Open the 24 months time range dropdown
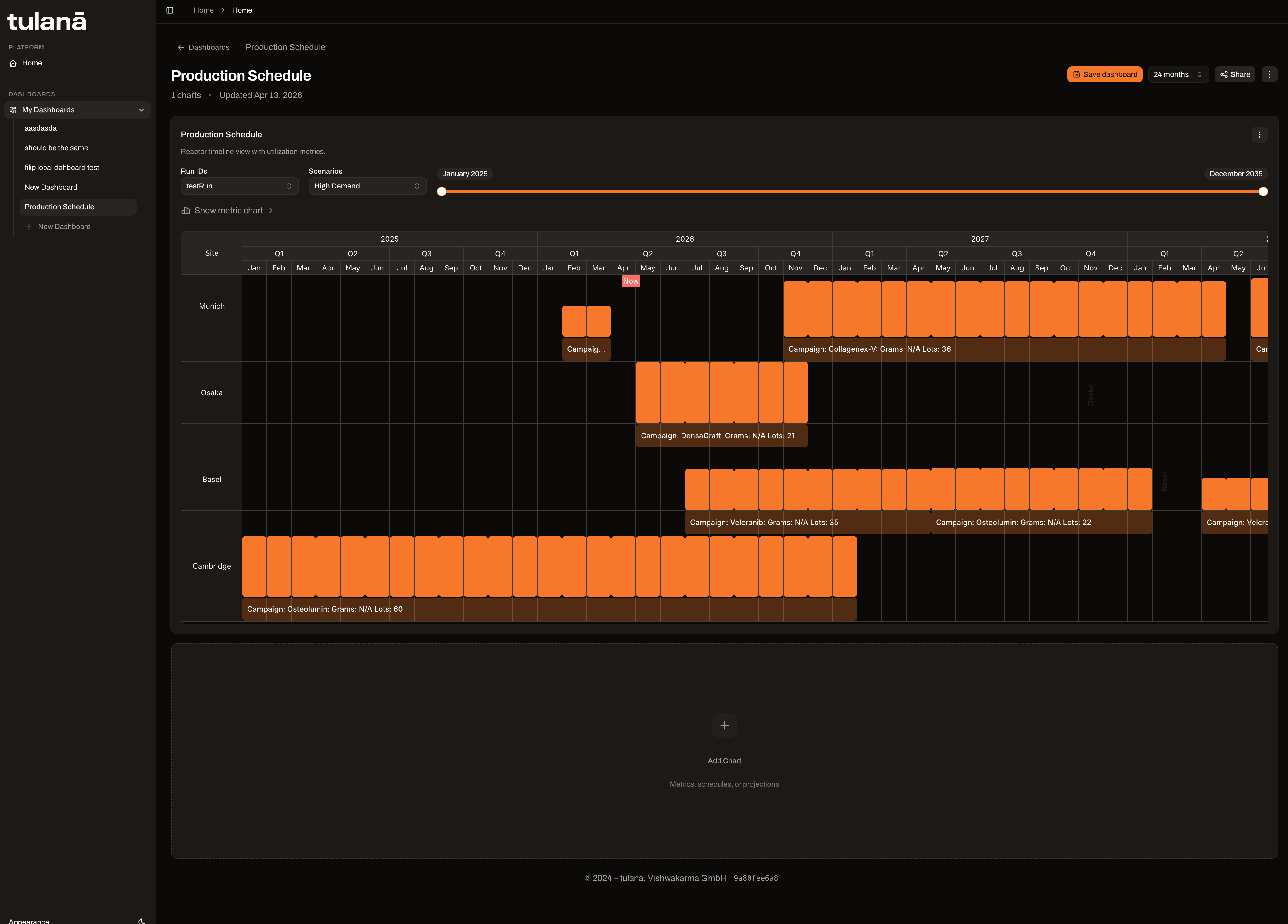This screenshot has width=1288, height=924. coord(1178,74)
